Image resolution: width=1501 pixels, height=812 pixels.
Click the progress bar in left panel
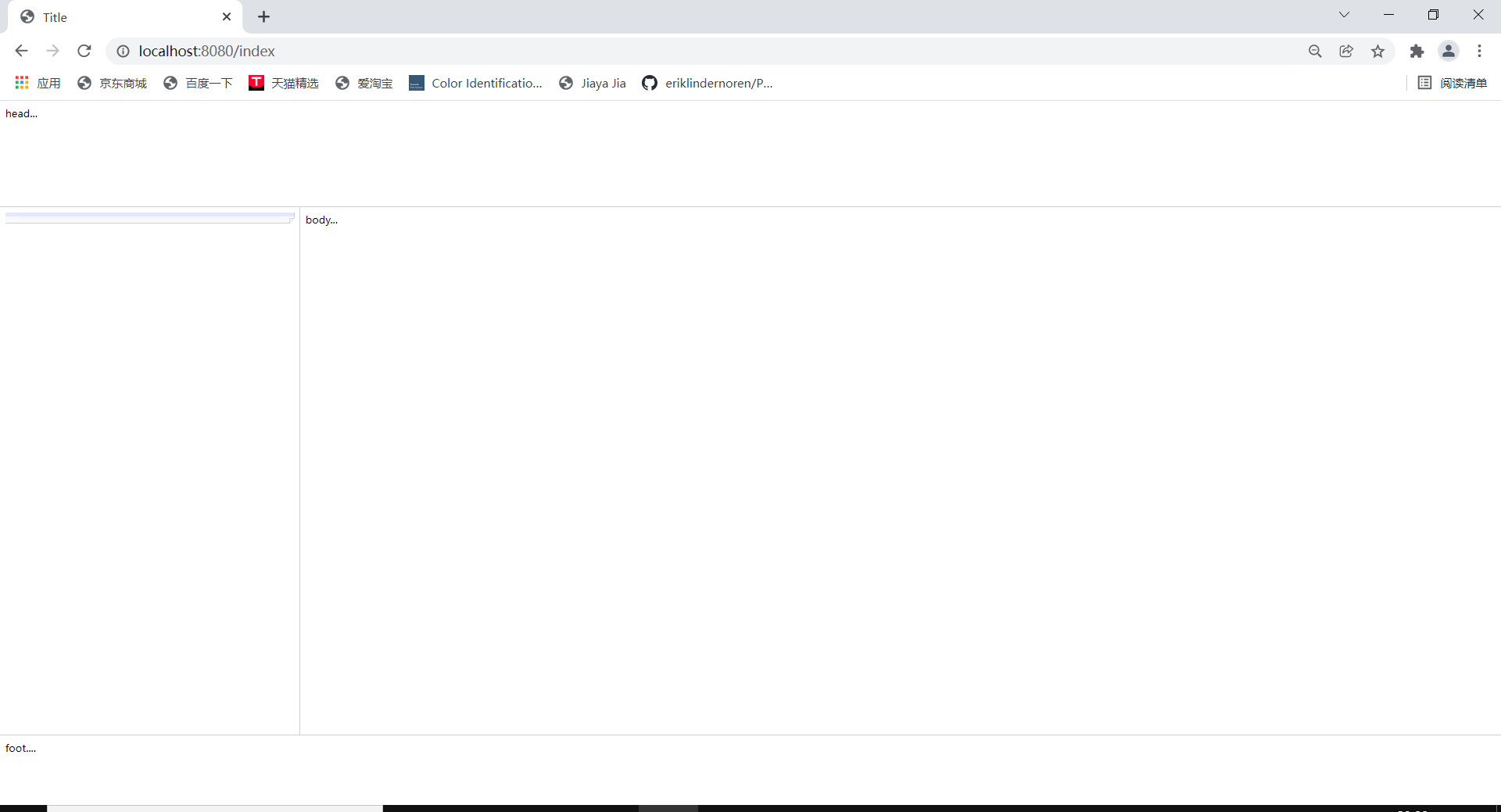150,217
